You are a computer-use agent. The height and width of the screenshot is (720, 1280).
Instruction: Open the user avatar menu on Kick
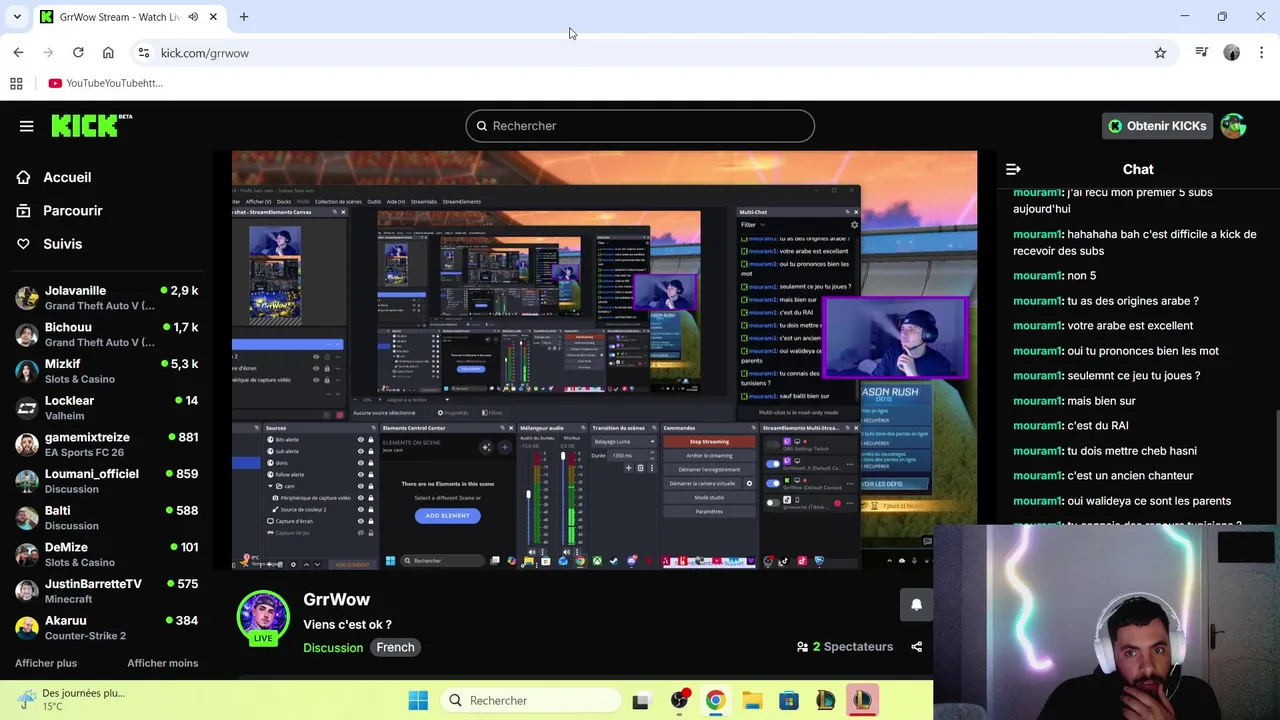1233,126
